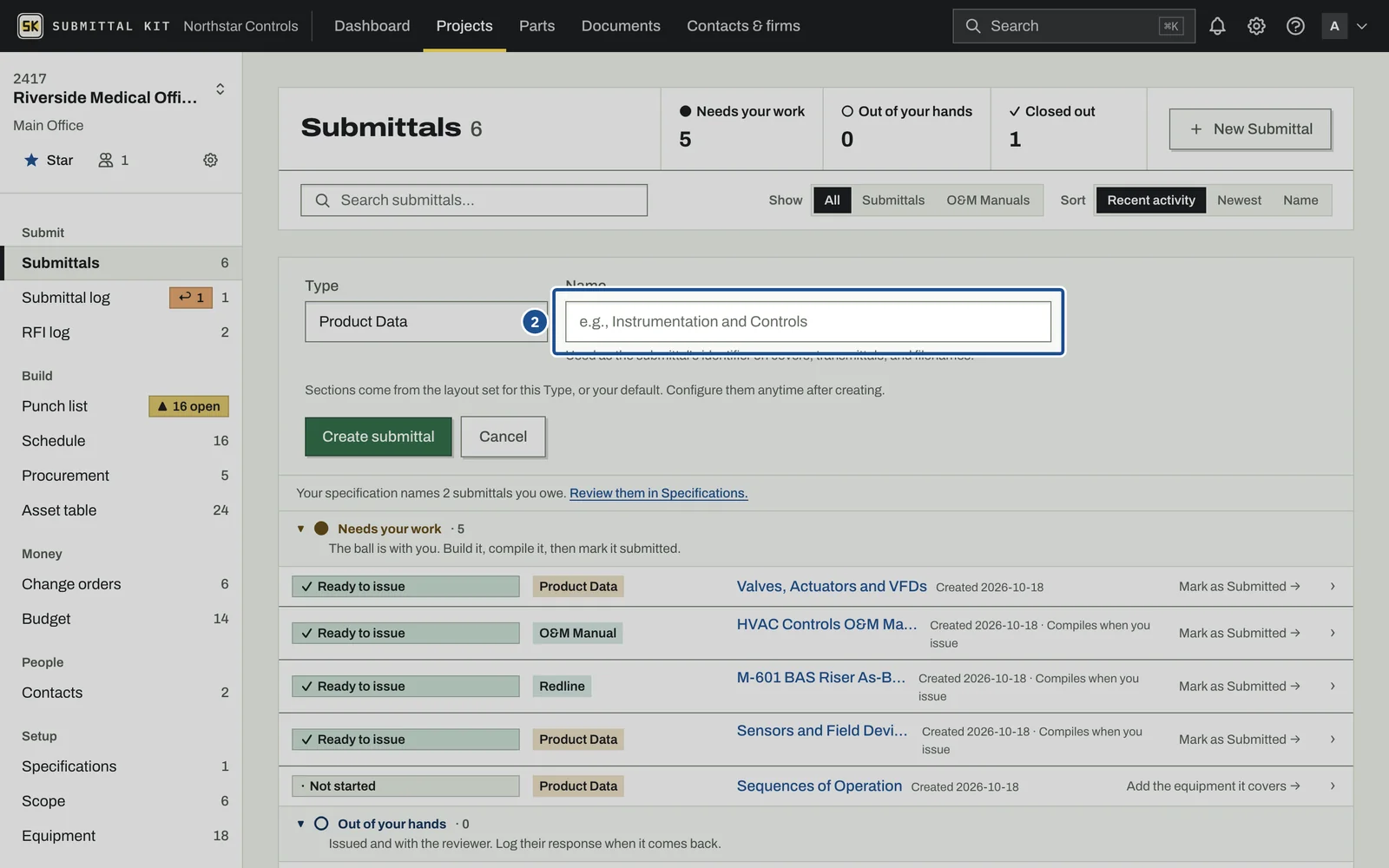Open the notifications bell
The image size is (1389, 868).
point(1217,26)
